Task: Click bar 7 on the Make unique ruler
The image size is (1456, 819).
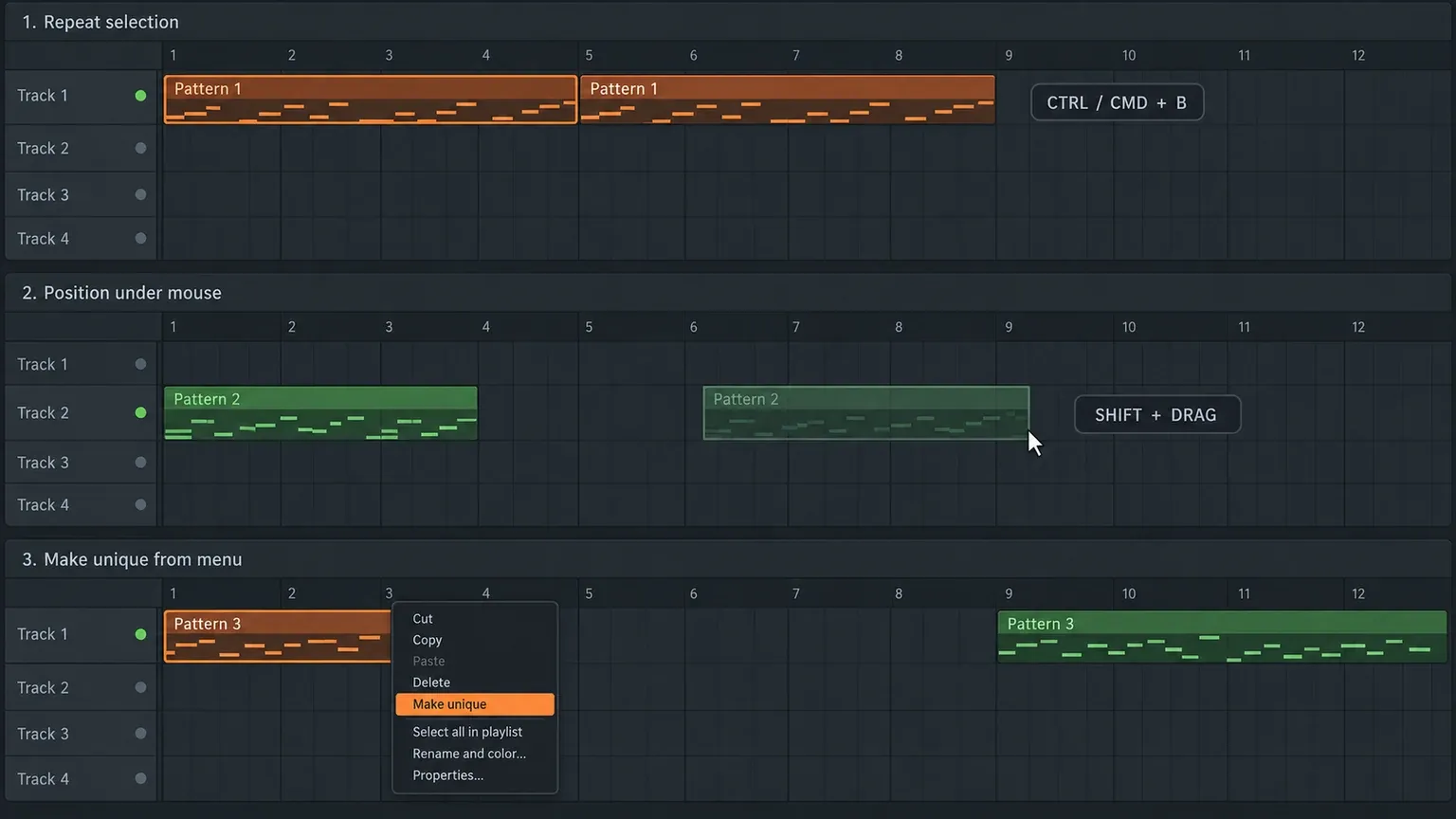Action: [795, 593]
